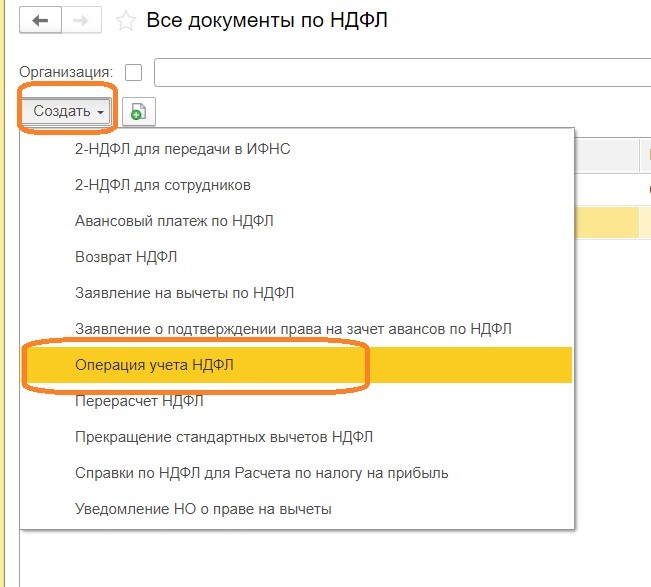This screenshot has width=651, height=587.
Task: Go forward with the right arrow button
Action: click(x=81, y=20)
